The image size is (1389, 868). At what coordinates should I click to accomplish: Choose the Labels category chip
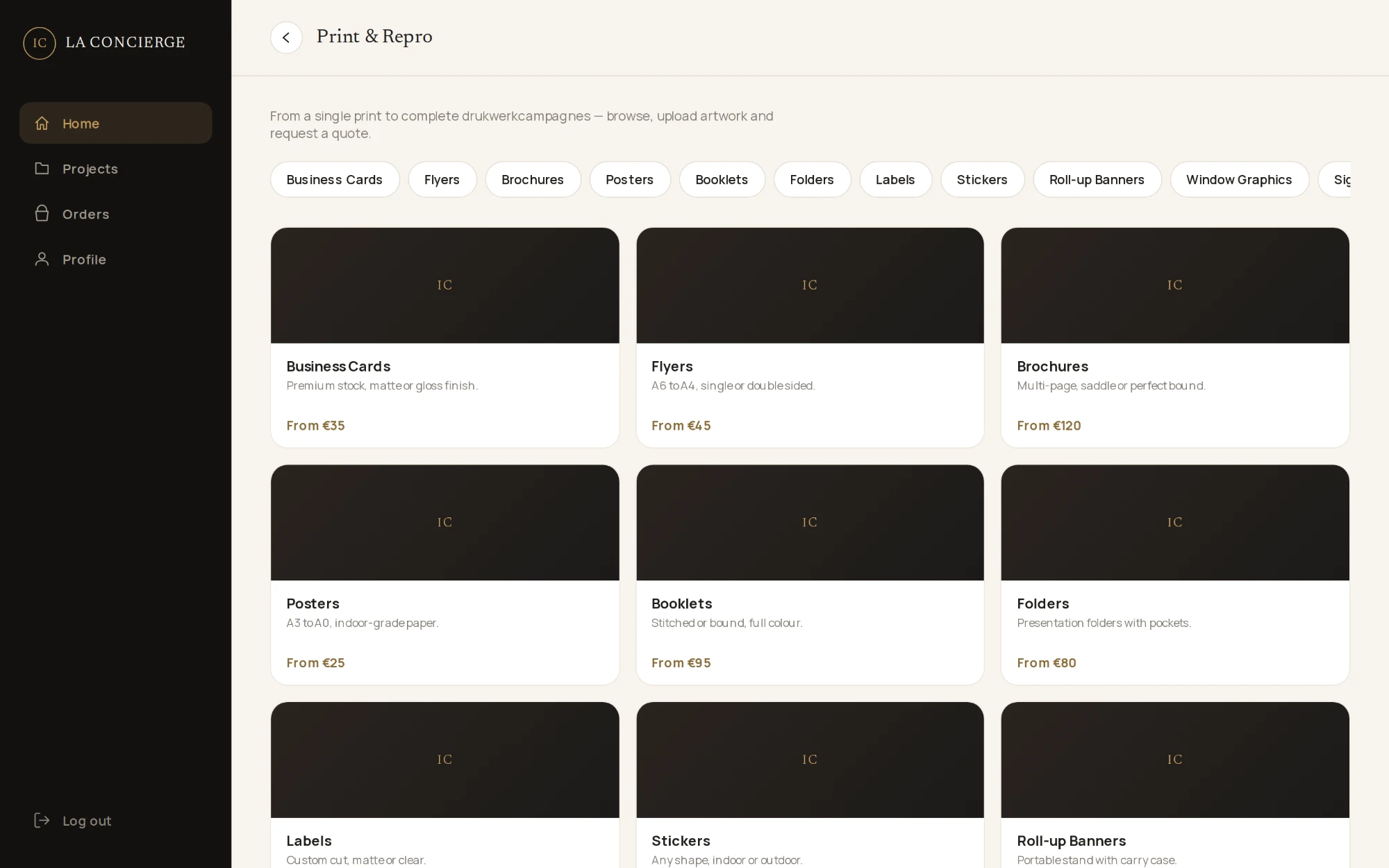click(x=895, y=179)
